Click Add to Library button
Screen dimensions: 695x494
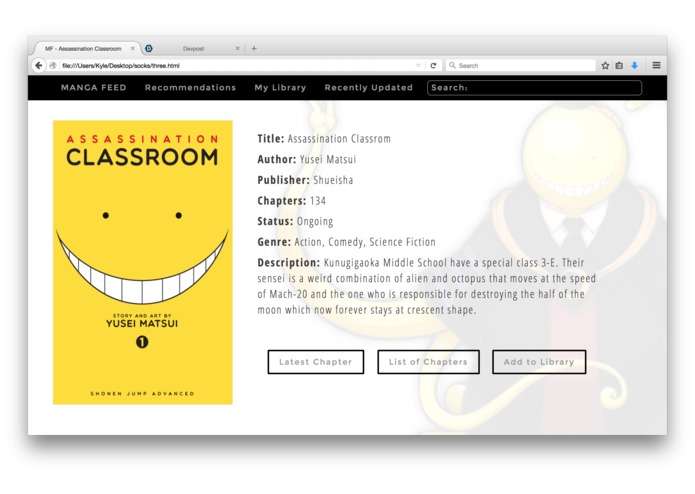click(539, 362)
